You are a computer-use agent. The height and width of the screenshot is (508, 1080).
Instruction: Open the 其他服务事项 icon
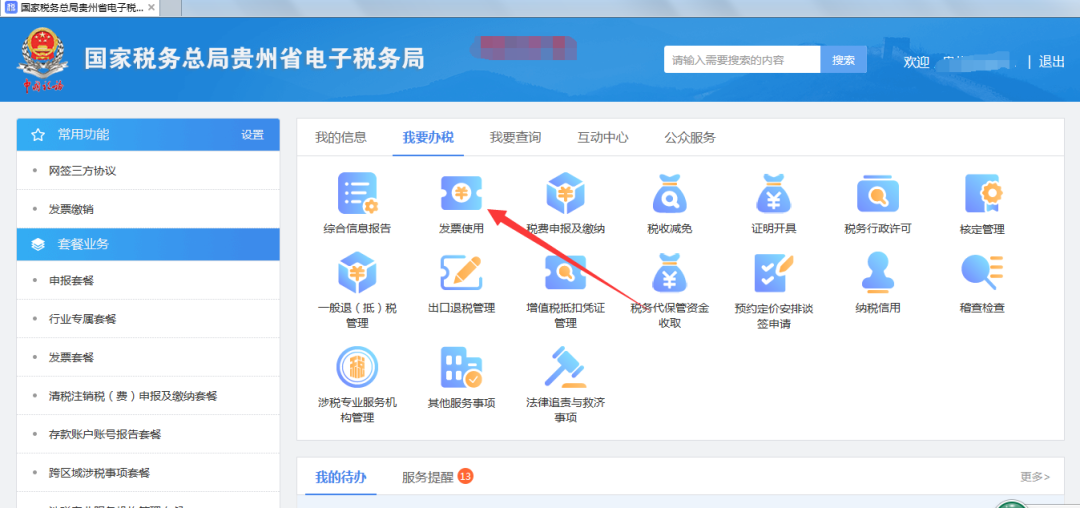461,368
